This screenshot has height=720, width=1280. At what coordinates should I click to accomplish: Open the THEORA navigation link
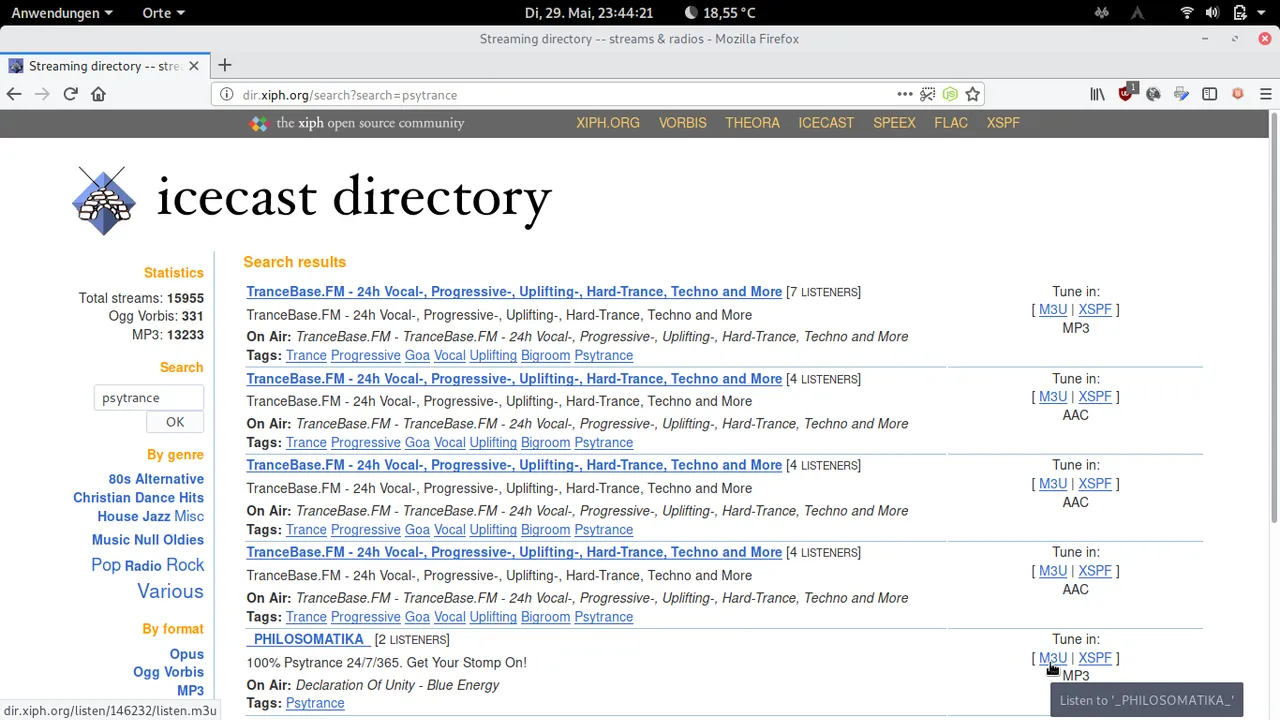tap(752, 123)
